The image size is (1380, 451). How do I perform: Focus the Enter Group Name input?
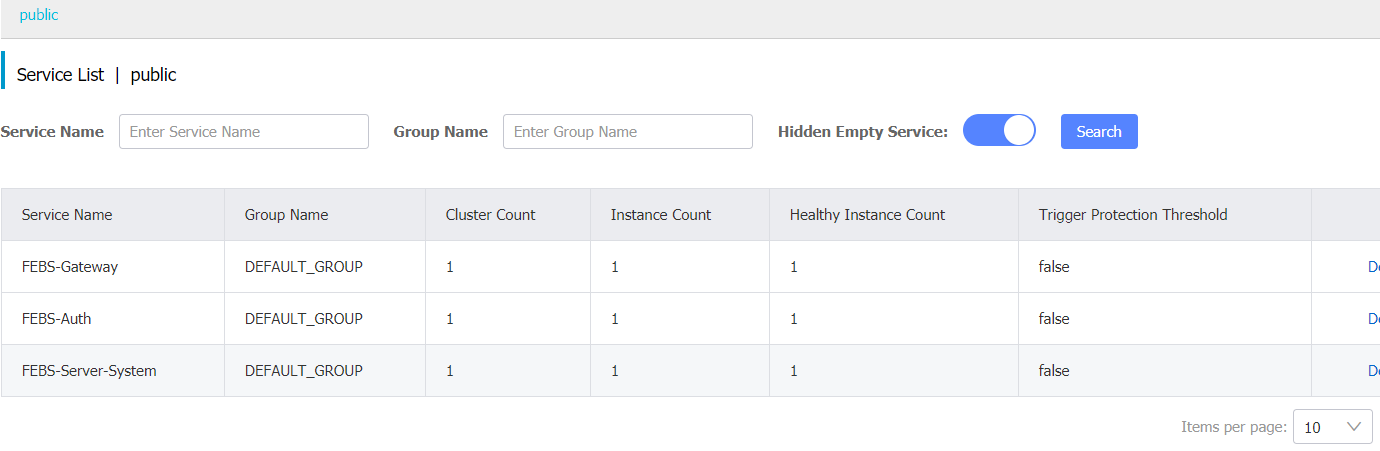627,132
